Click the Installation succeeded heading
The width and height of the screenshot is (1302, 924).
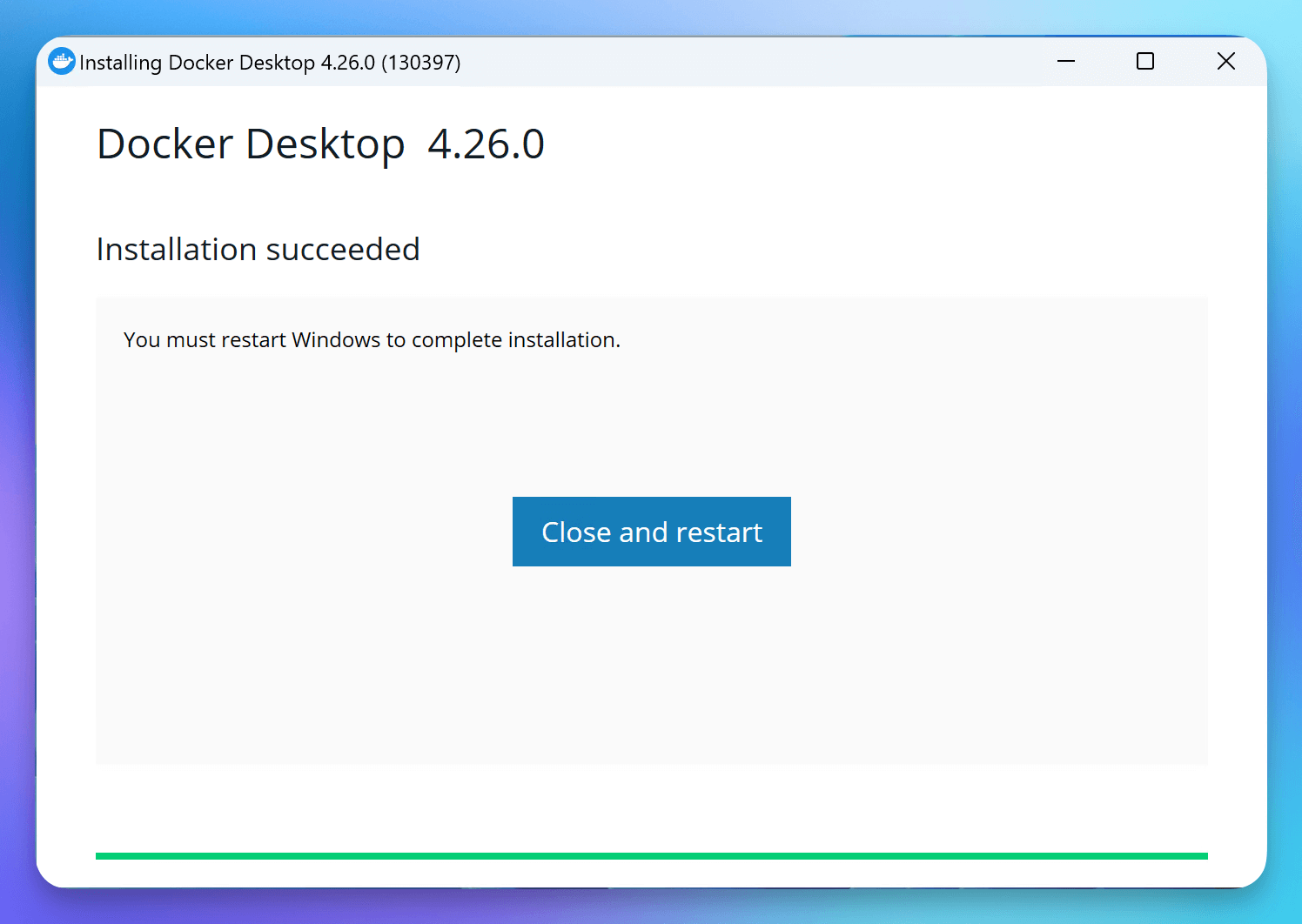[x=258, y=249]
